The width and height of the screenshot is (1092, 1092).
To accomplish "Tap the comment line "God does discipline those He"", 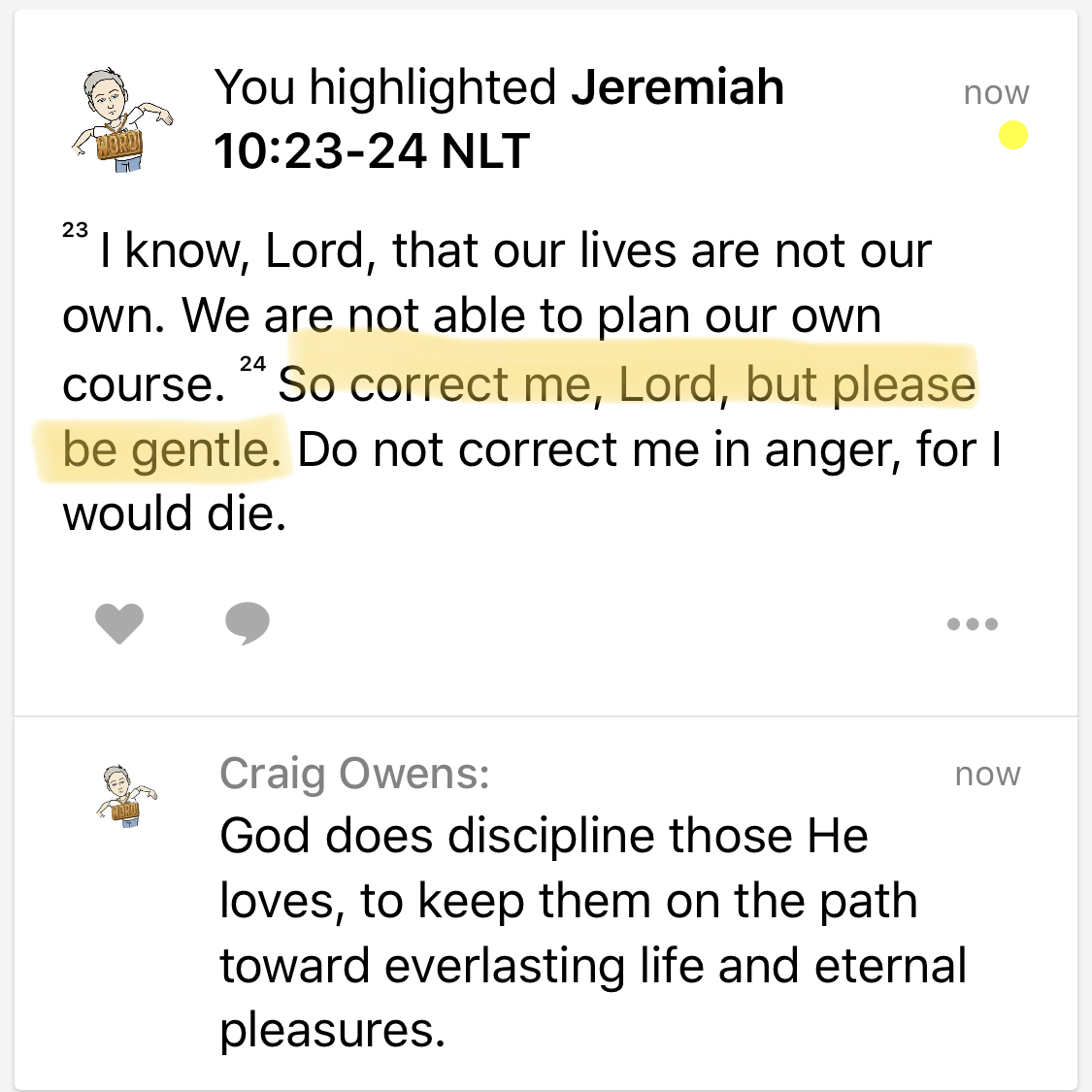I will [544, 836].
